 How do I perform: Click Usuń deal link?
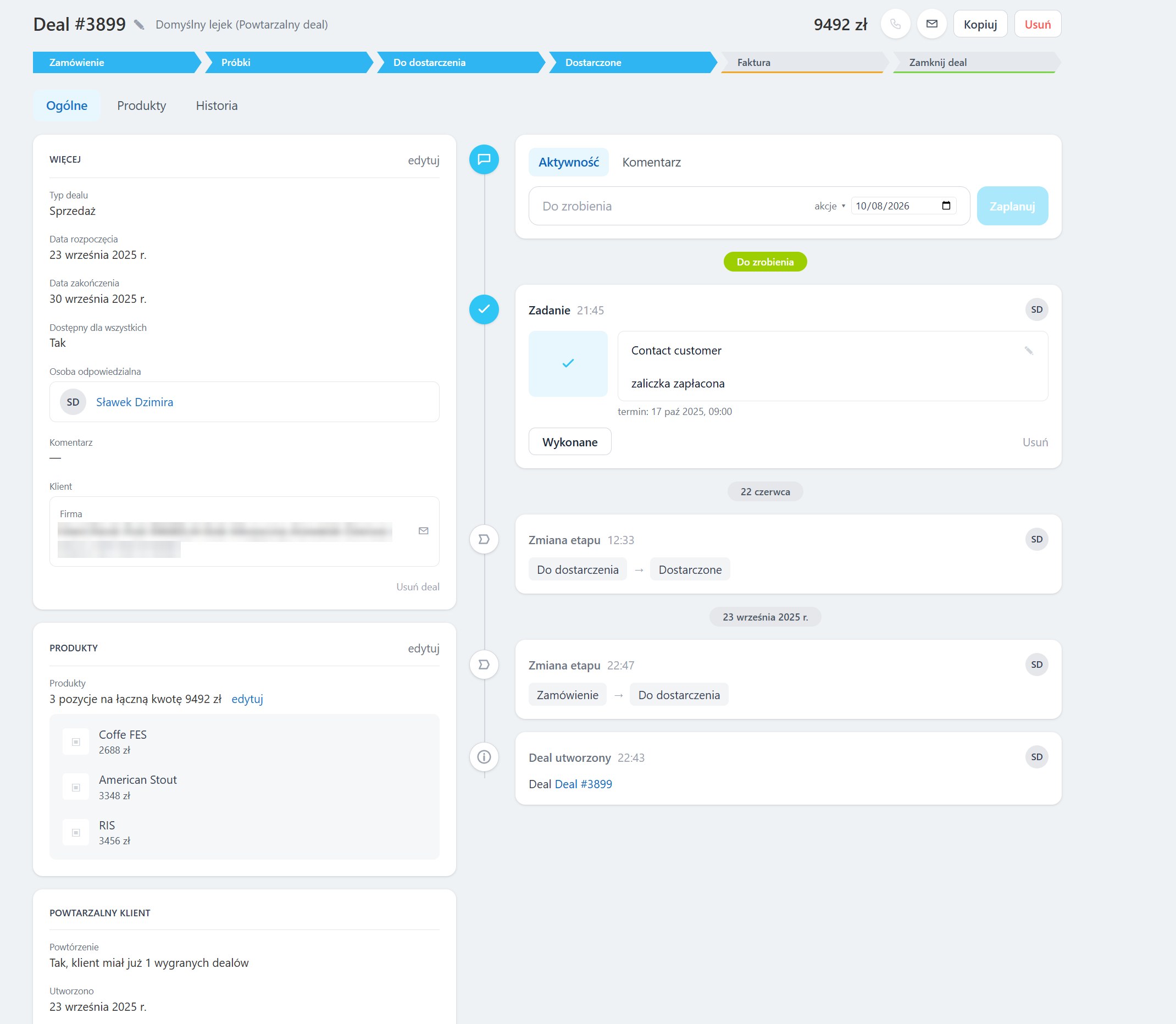(418, 587)
